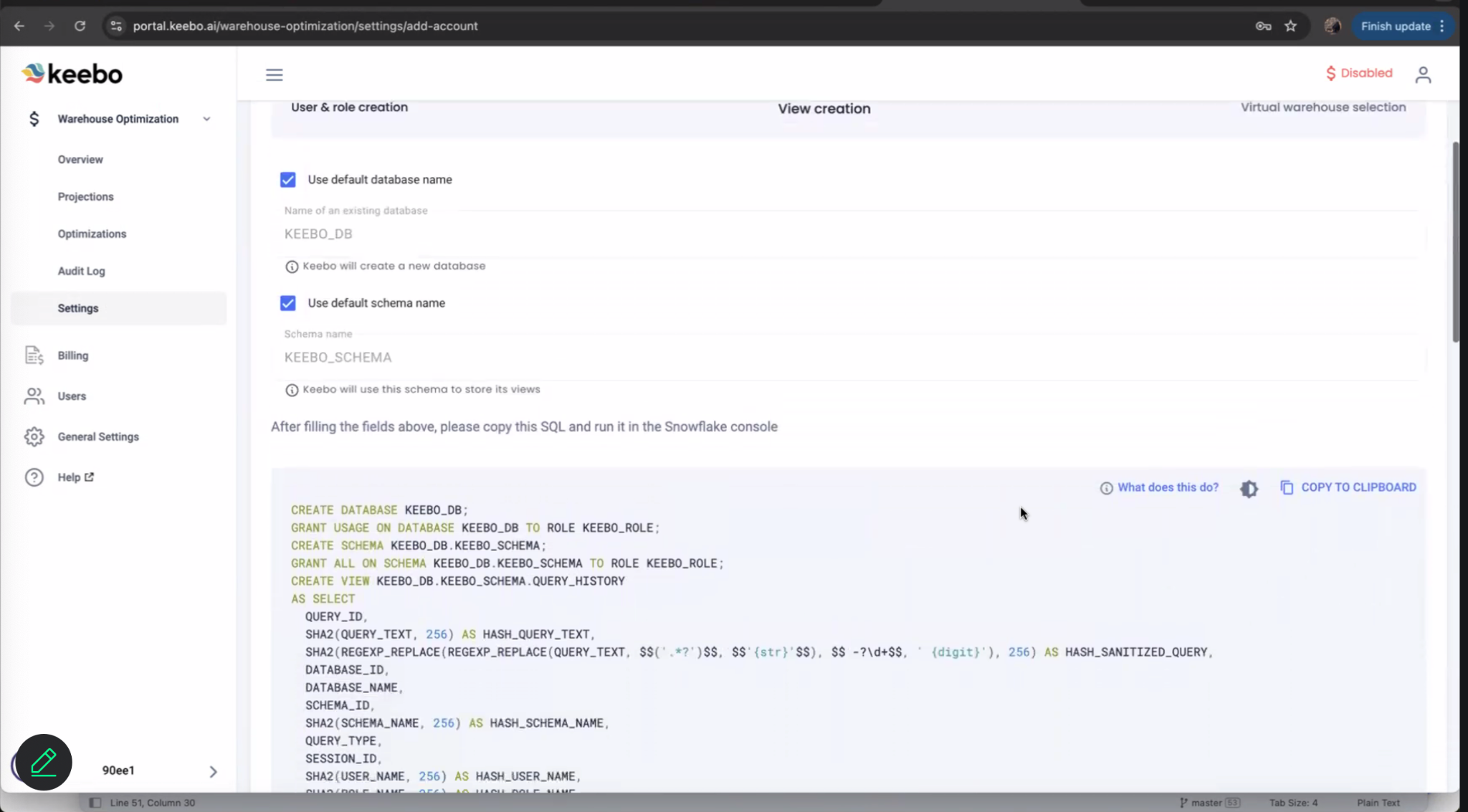Reload the page in browser

[80, 26]
